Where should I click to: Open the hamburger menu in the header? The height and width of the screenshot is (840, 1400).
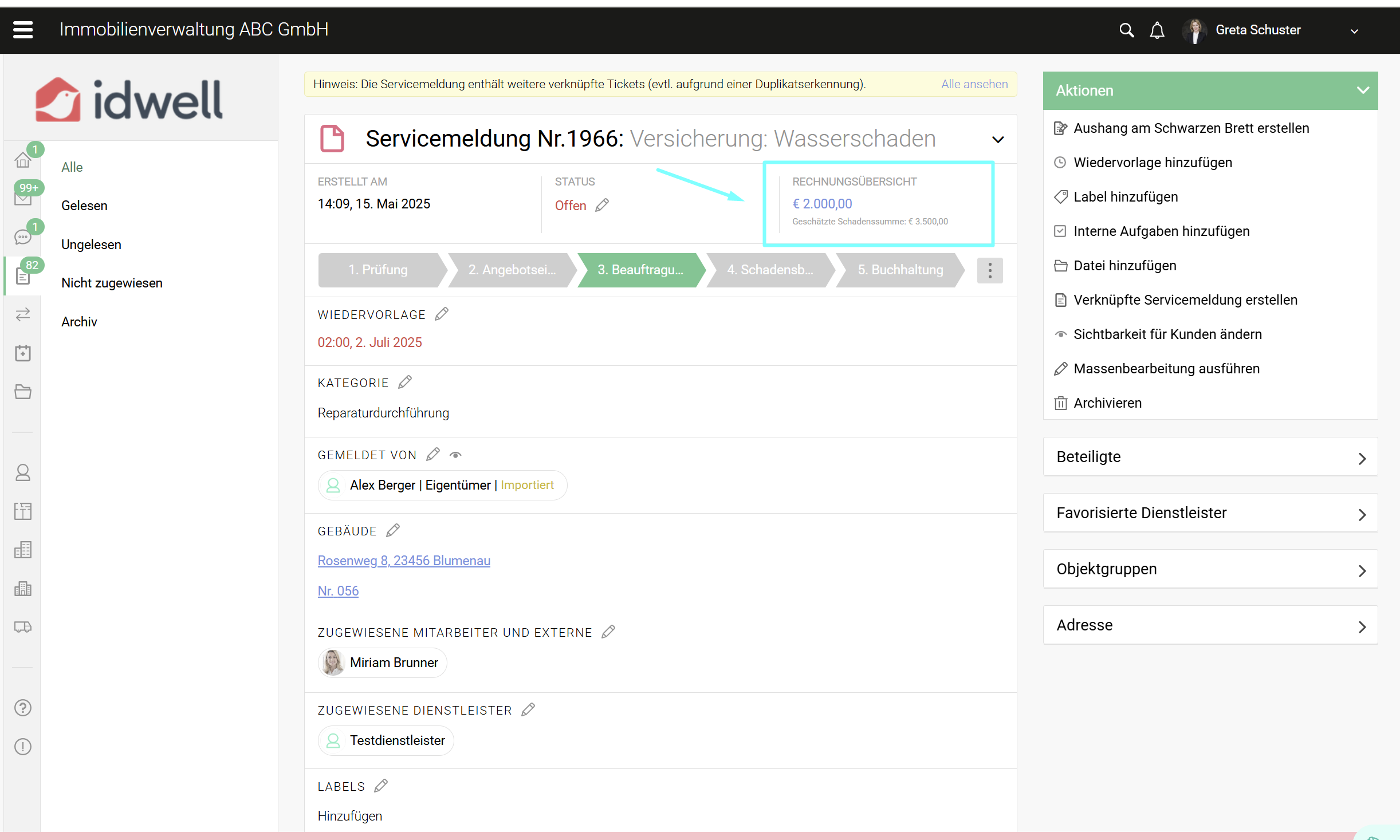23,30
